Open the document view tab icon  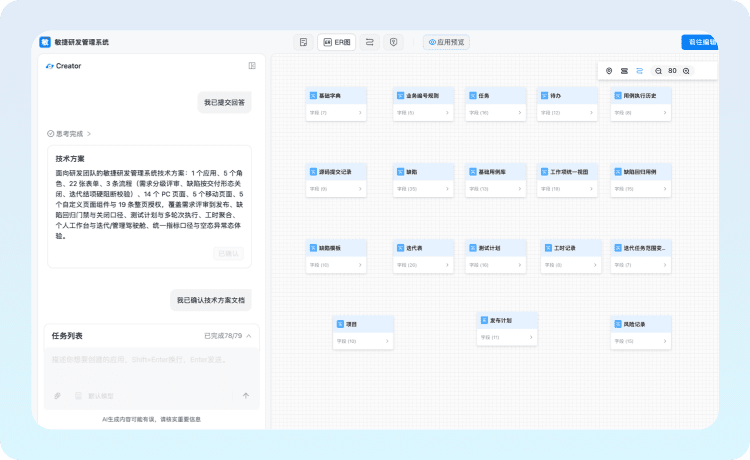[303, 42]
